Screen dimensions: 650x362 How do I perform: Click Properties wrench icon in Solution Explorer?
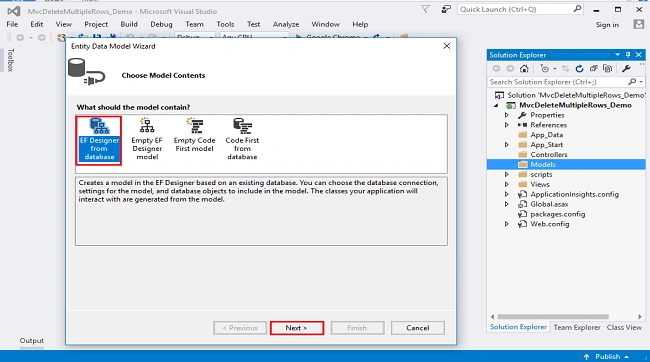tap(626, 68)
